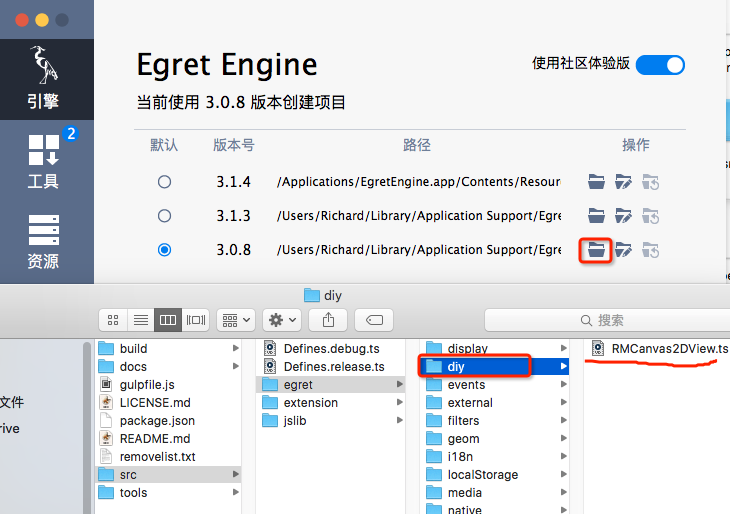Expand the extension folder arrow
Viewport: 730px width, 514px height.
coord(399,402)
